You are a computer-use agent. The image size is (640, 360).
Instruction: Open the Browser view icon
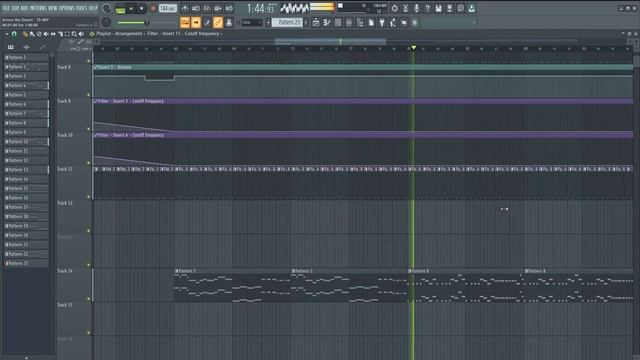tap(360, 23)
